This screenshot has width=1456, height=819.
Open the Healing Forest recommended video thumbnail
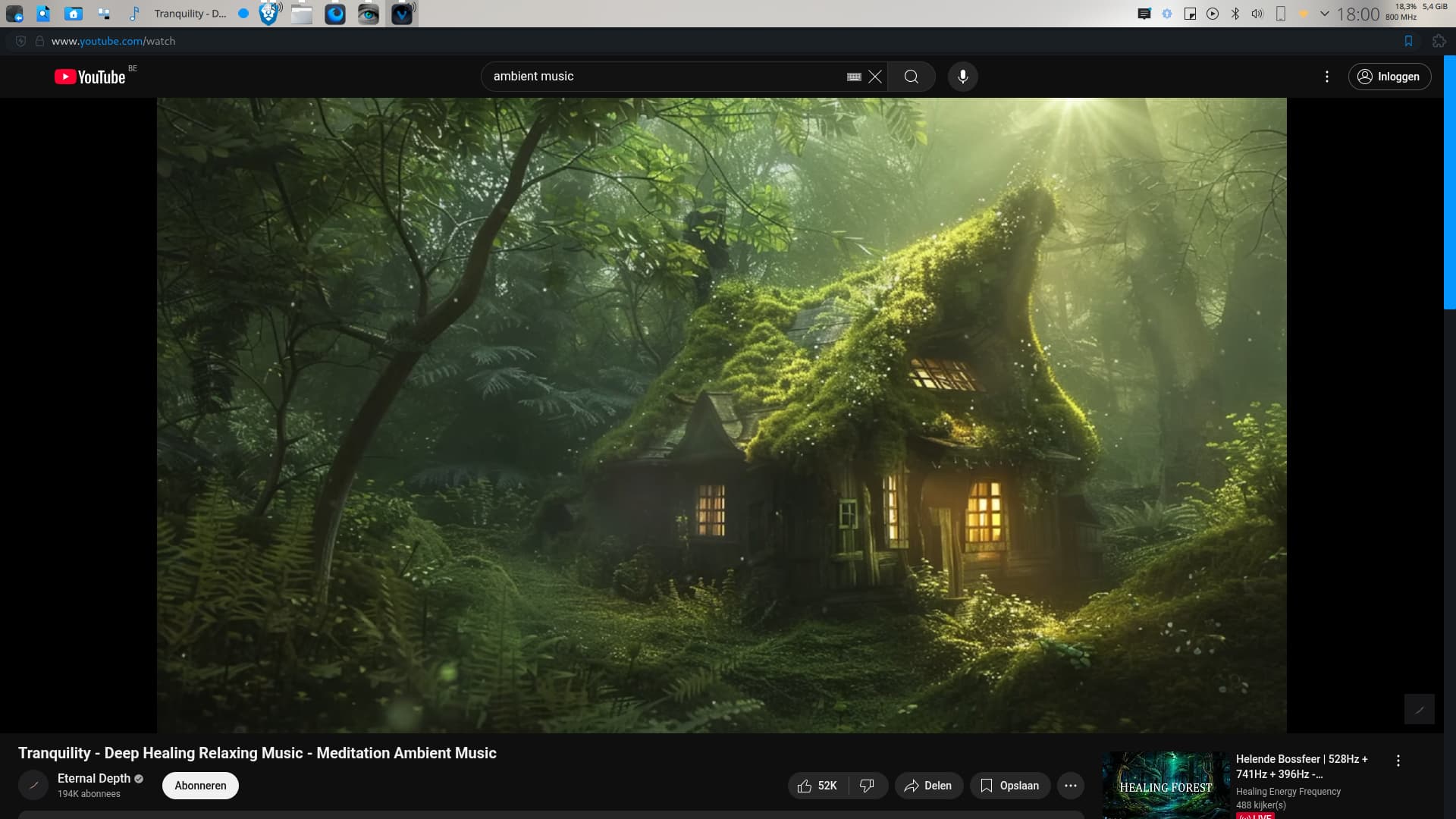point(1166,785)
